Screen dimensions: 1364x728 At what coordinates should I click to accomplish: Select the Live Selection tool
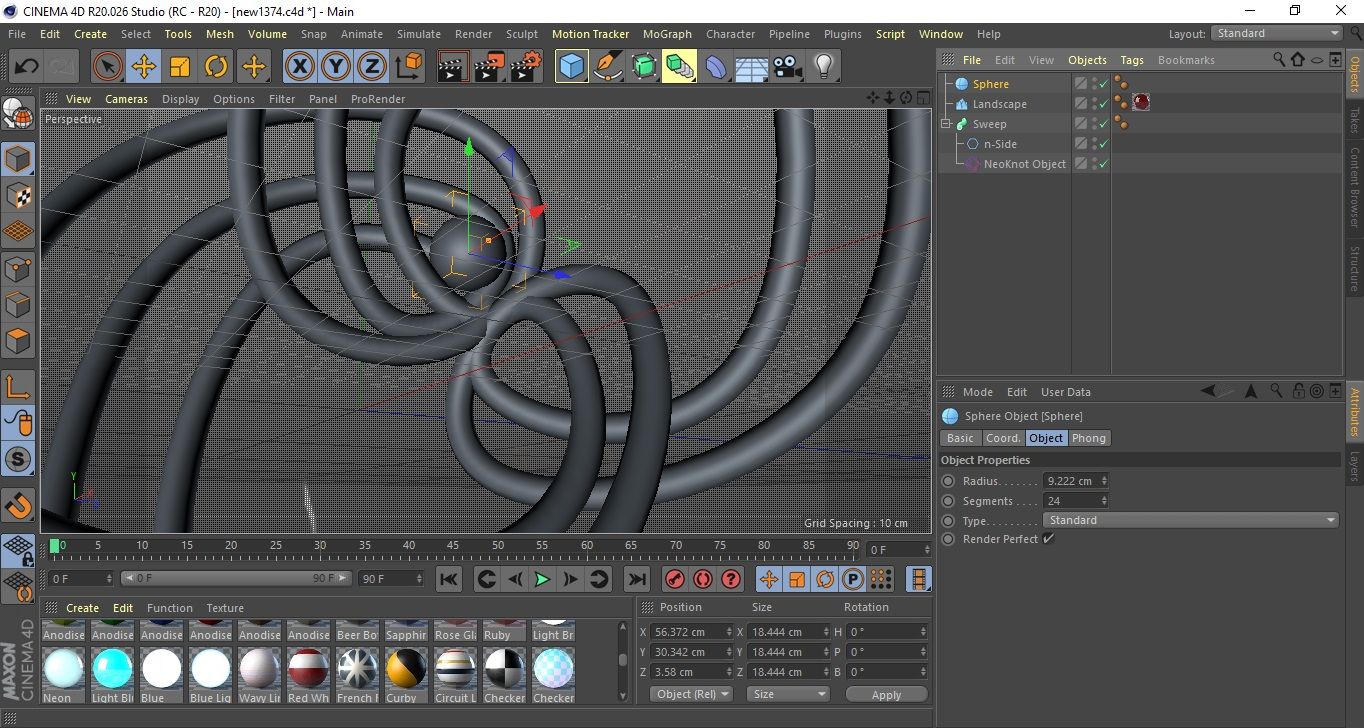click(108, 67)
